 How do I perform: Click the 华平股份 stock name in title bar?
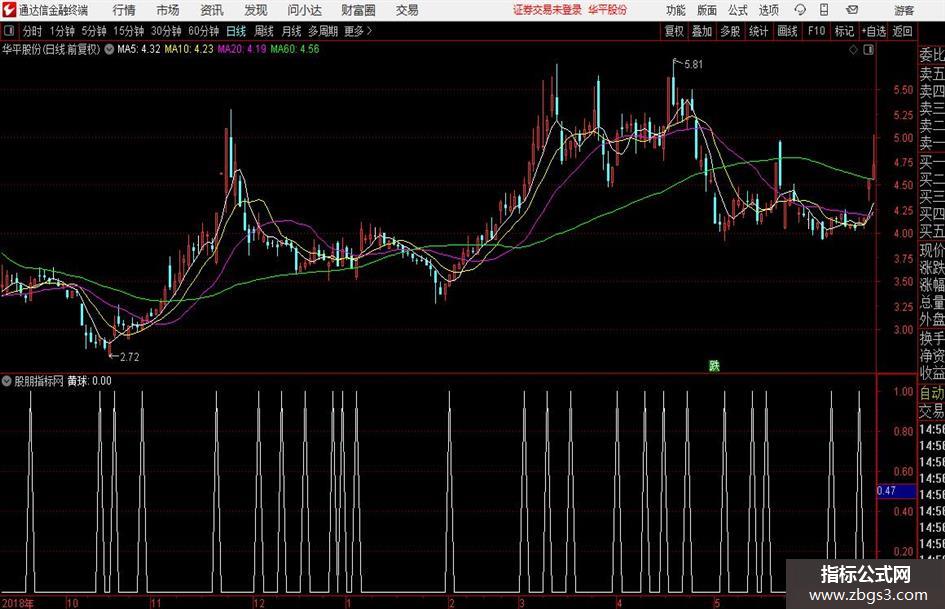click(x=608, y=10)
